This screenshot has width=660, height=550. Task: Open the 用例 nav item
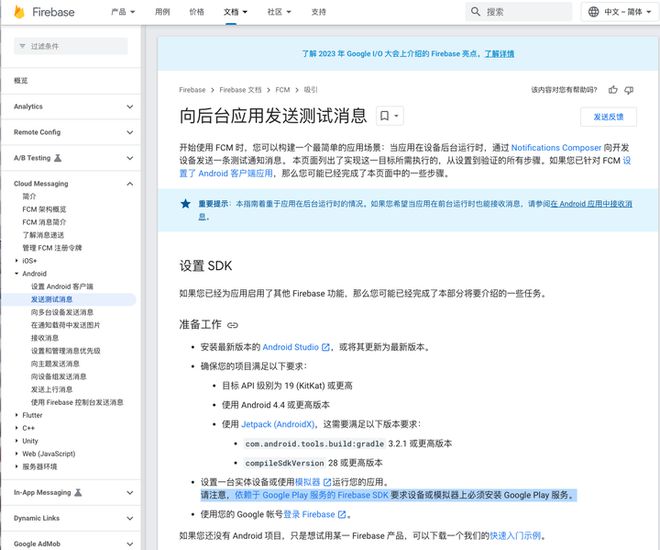[x=162, y=12]
